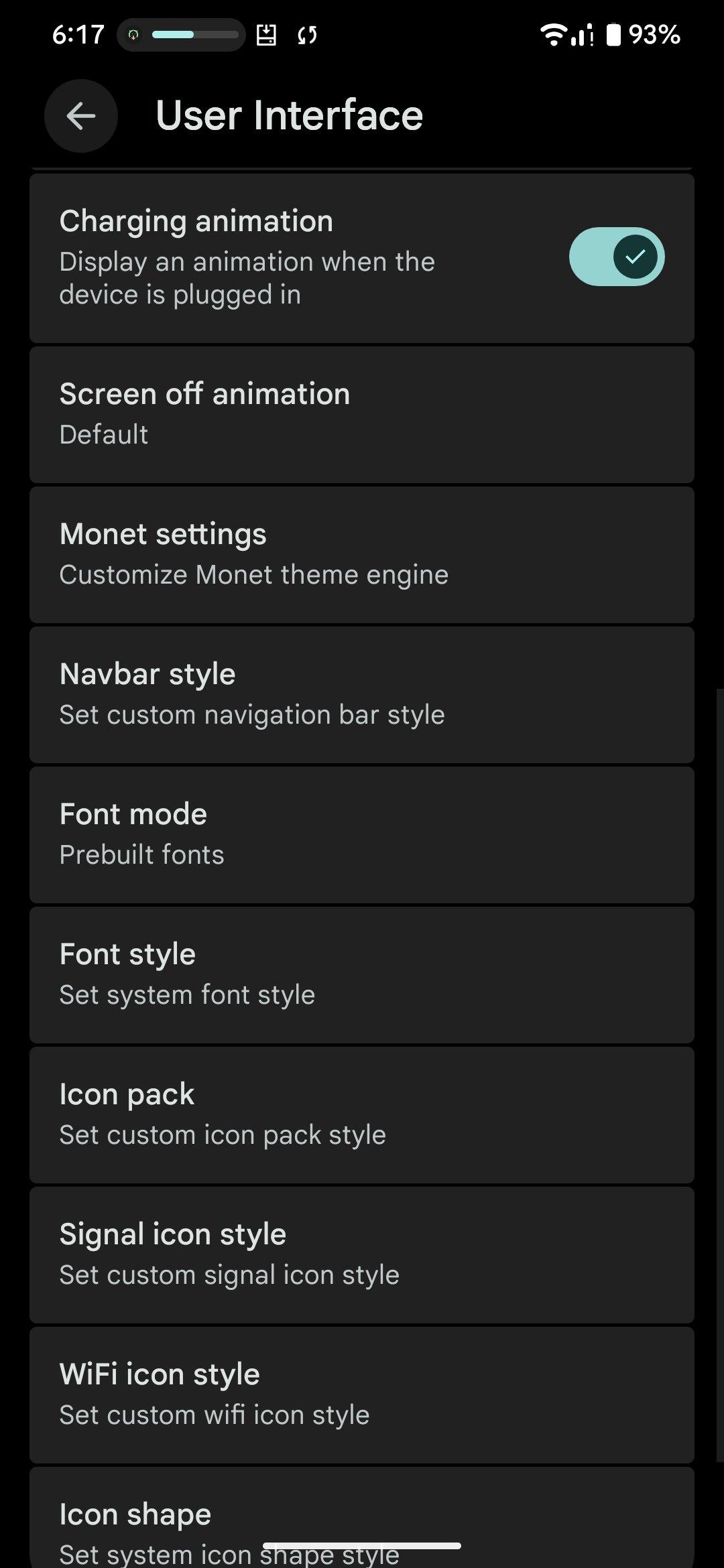Screen dimensions: 724x1568
Task: Open Font style setting
Action: 362,975
